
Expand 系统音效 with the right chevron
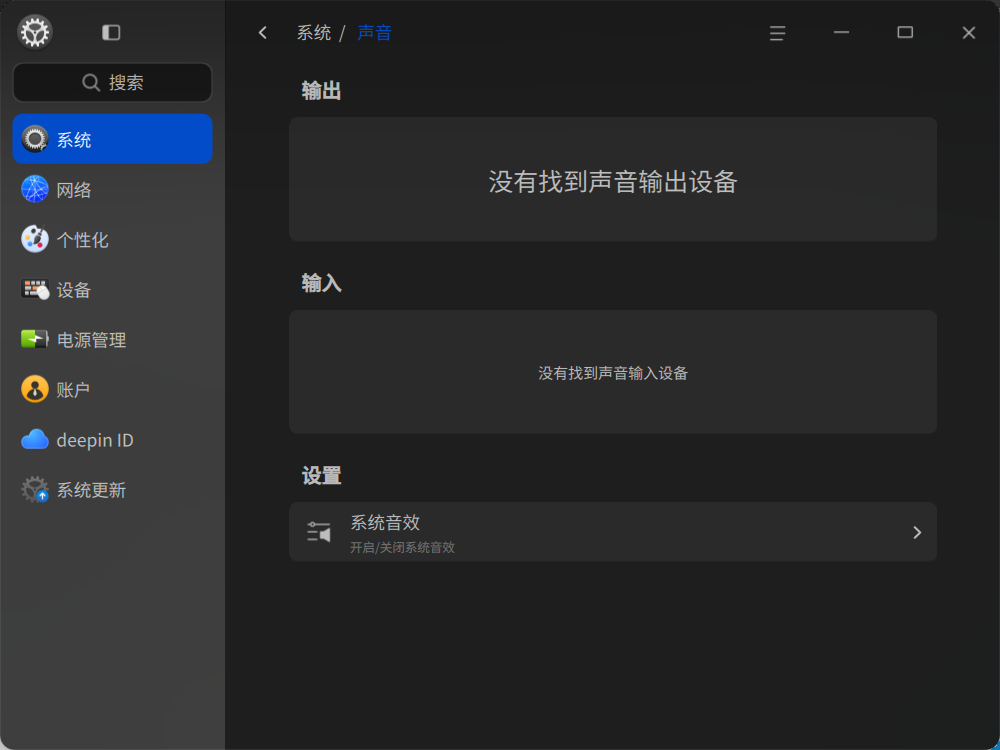coord(917,532)
